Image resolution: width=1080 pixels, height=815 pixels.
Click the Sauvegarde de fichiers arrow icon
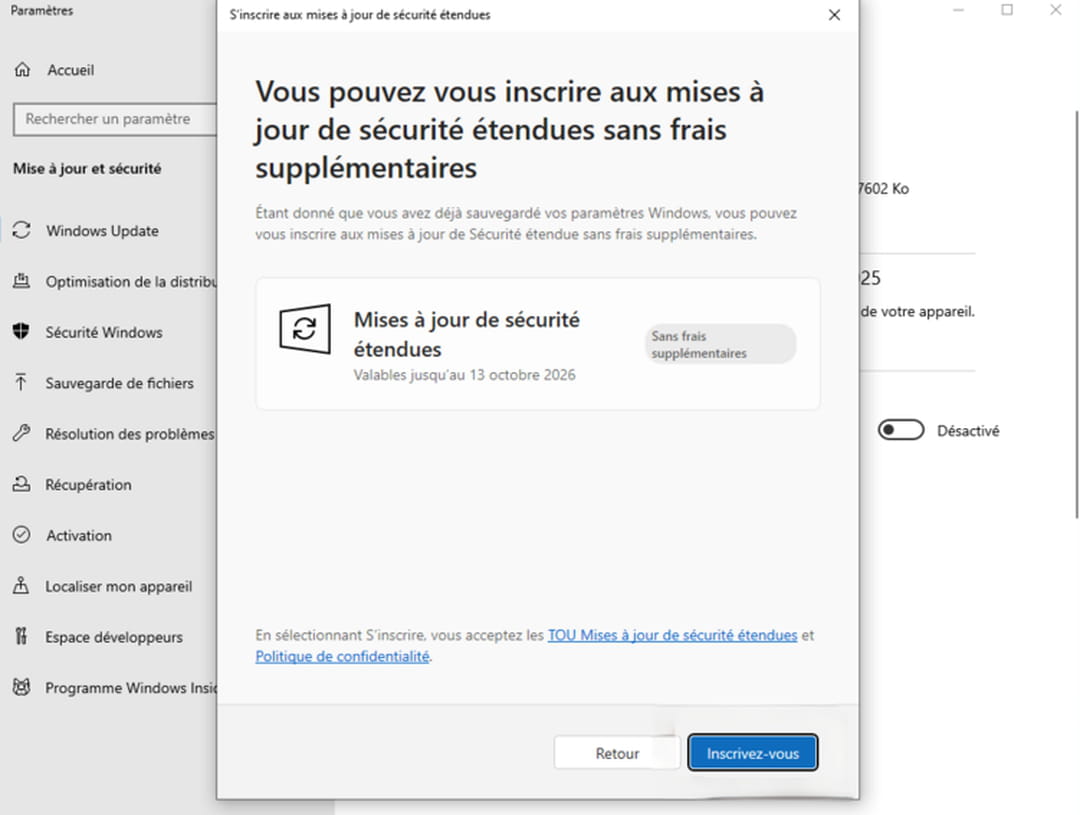click(21, 383)
